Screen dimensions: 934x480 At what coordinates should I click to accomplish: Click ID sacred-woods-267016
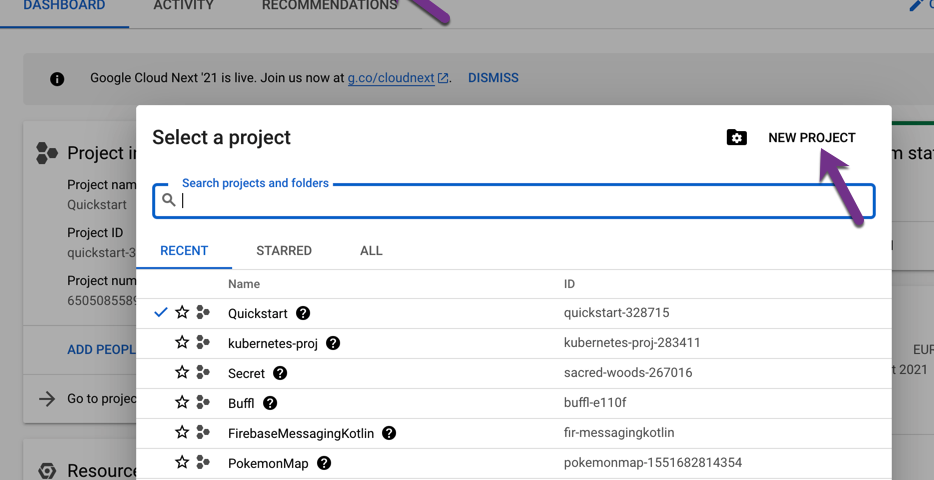(628, 373)
